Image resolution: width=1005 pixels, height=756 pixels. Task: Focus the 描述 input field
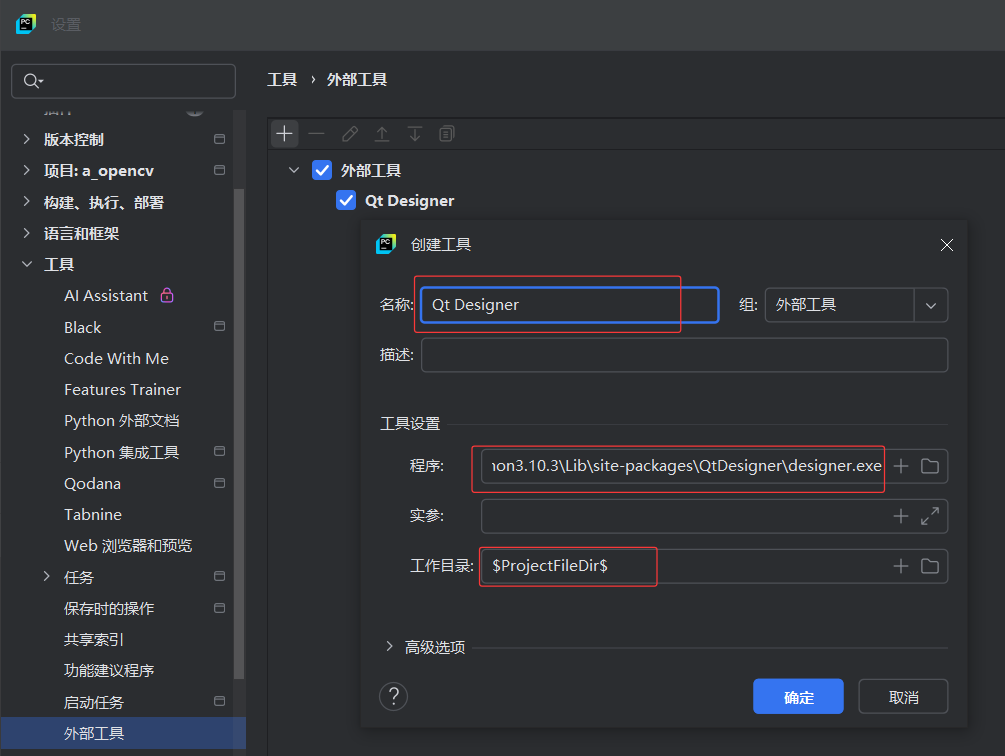click(684, 355)
